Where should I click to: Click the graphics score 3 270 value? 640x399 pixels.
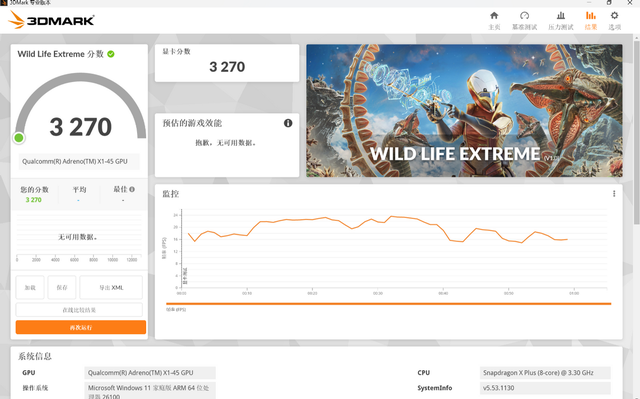click(227, 66)
